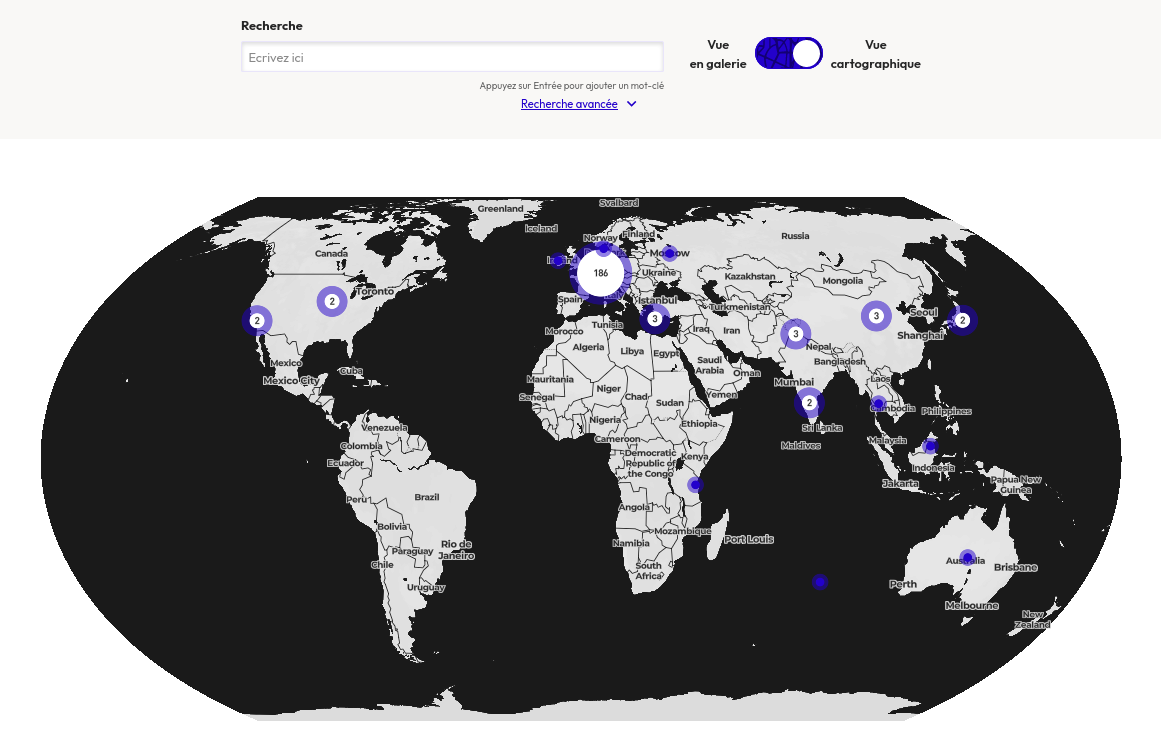Click the marker near Cambodia
Image resolution: width=1161 pixels, height=729 pixels.
coord(878,405)
